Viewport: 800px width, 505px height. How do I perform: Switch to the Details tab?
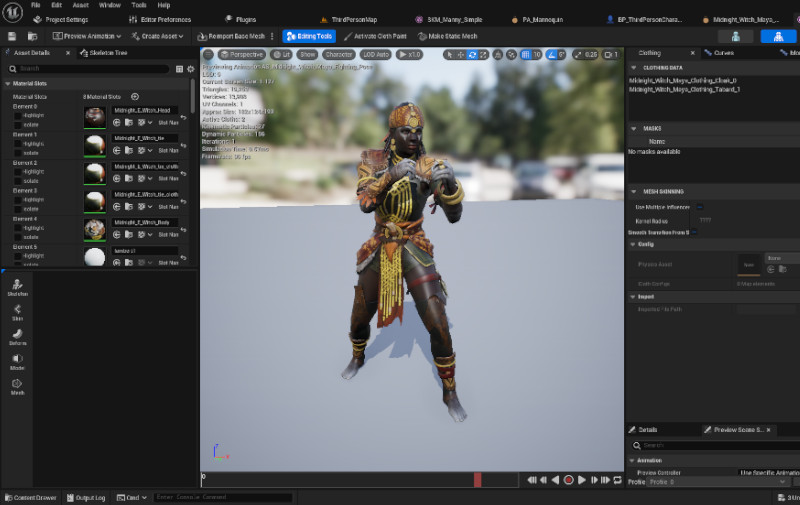pyautogui.click(x=643, y=430)
